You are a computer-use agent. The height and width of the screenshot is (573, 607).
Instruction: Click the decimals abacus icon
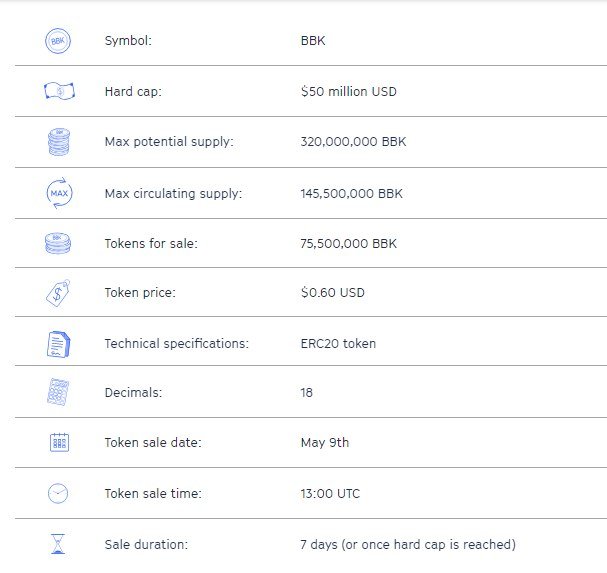coord(58,392)
